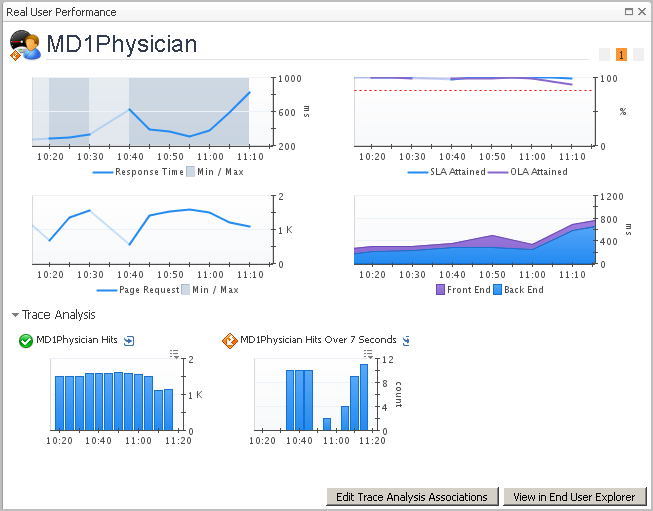The image size is (653, 511).
Task: Click the Min / Max legend swatch under Response Time
Action: click(190, 172)
